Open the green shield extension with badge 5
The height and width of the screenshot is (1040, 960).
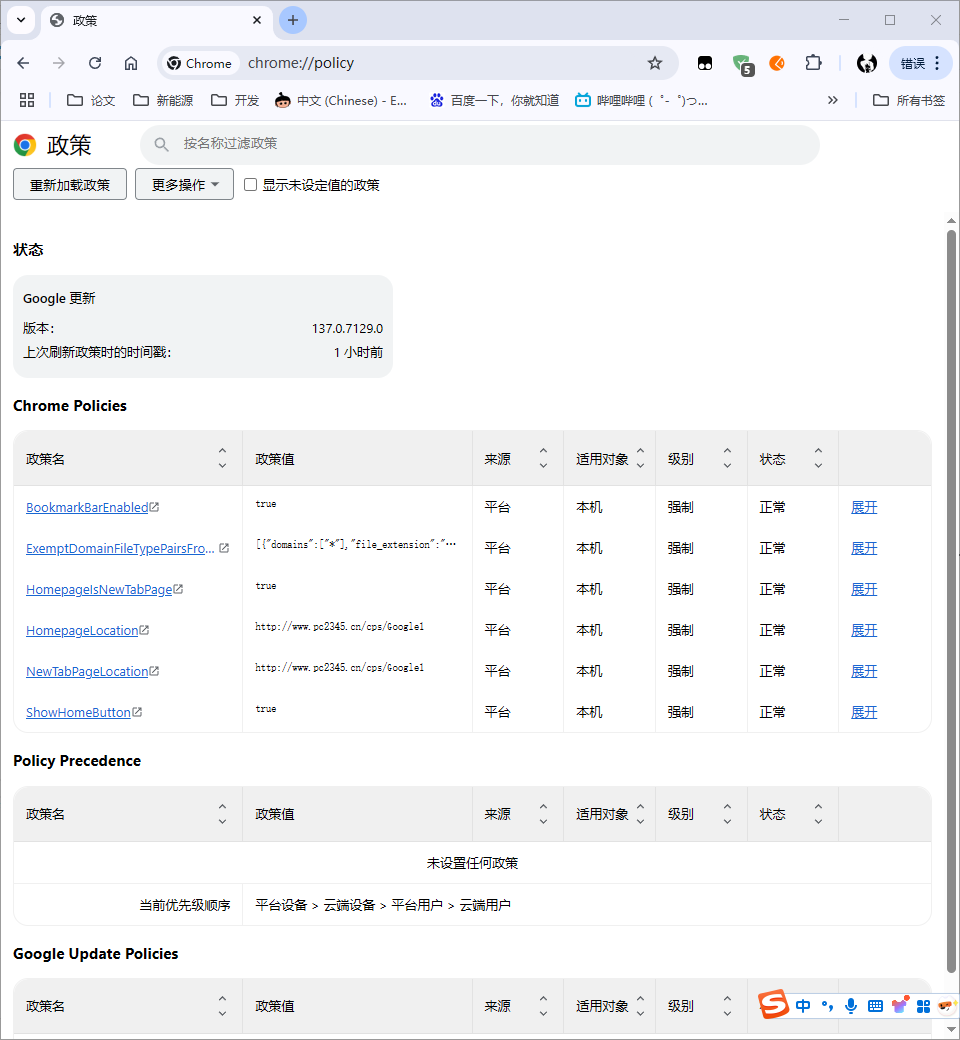pyautogui.click(x=742, y=64)
